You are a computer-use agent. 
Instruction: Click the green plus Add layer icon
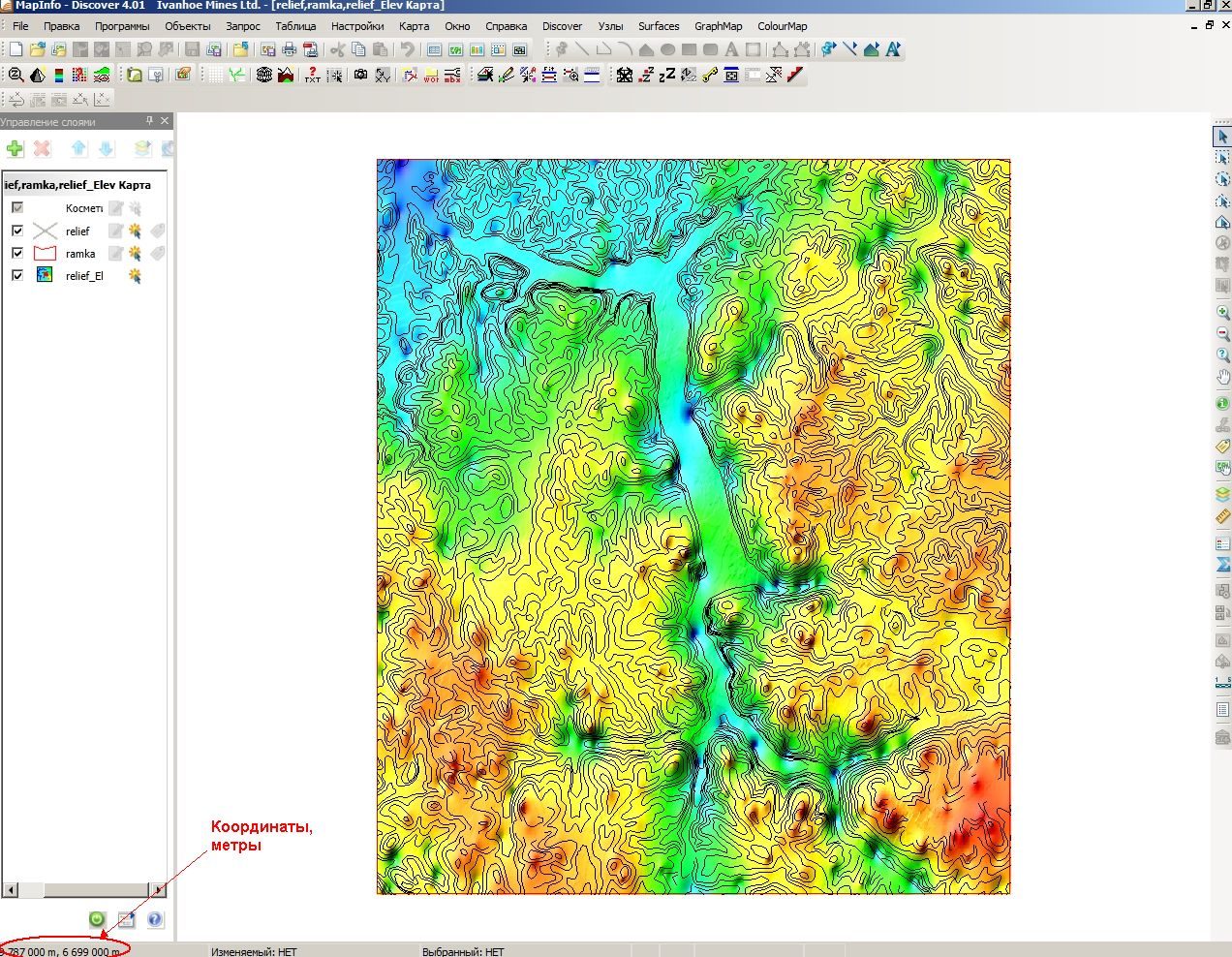[x=15, y=148]
